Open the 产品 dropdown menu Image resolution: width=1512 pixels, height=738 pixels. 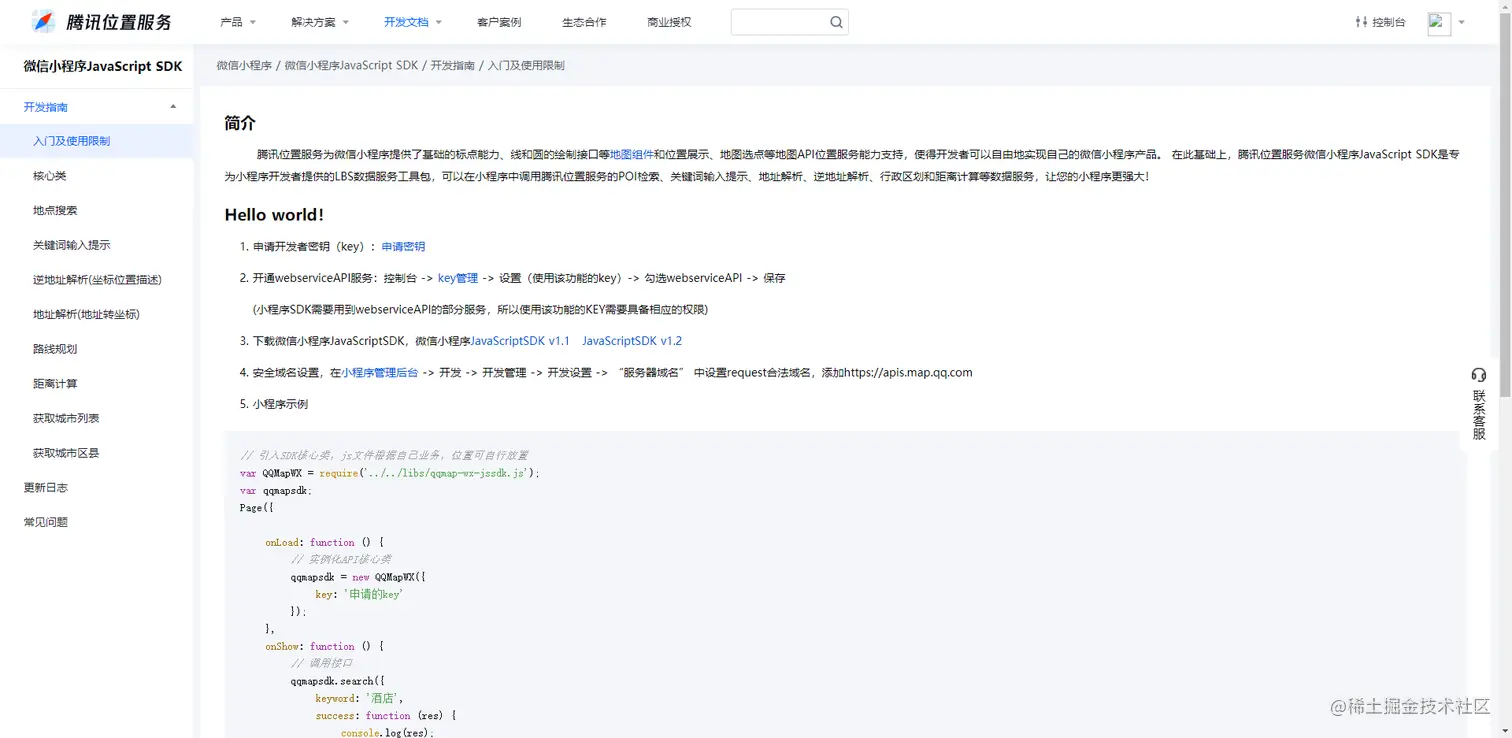pos(238,22)
